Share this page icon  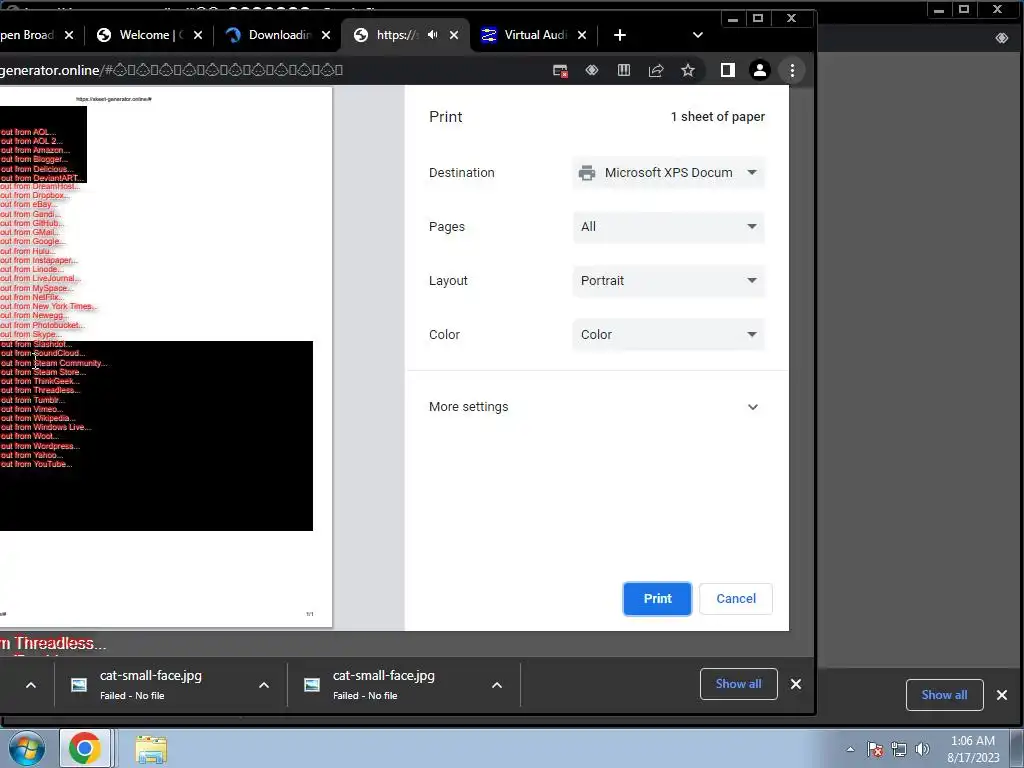pos(656,71)
